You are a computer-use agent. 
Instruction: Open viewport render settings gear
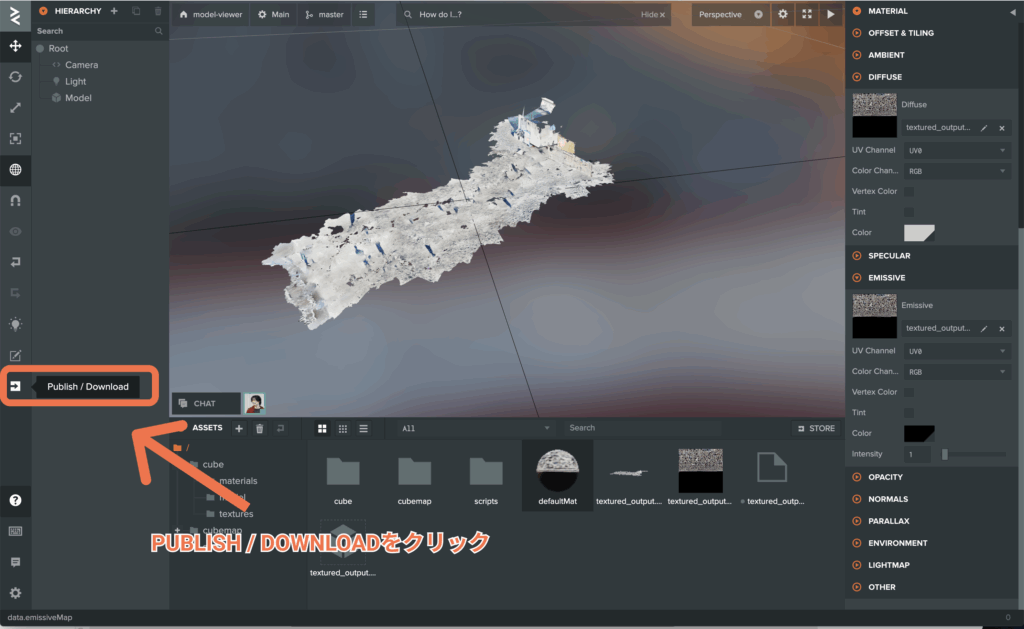(782, 14)
